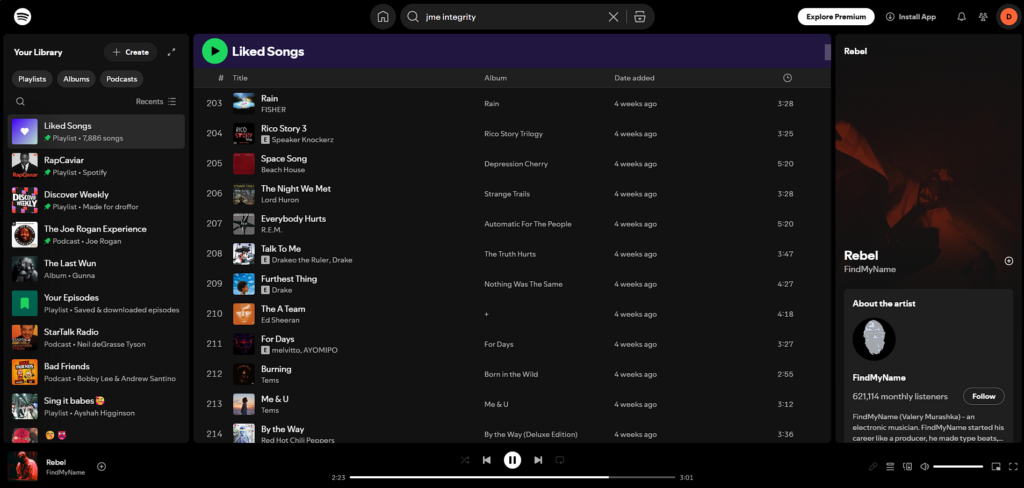The height and width of the screenshot is (488, 1024).
Task: Open Connect to a device
Action: (x=907, y=466)
